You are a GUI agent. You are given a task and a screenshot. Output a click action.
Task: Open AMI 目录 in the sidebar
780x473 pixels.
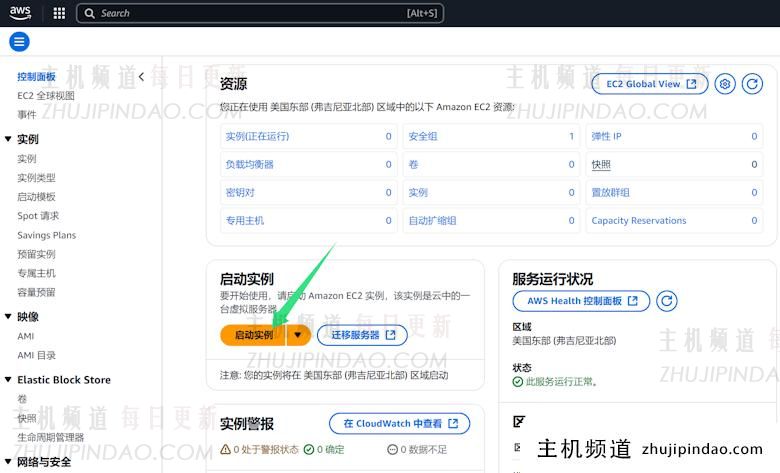click(x=36, y=355)
